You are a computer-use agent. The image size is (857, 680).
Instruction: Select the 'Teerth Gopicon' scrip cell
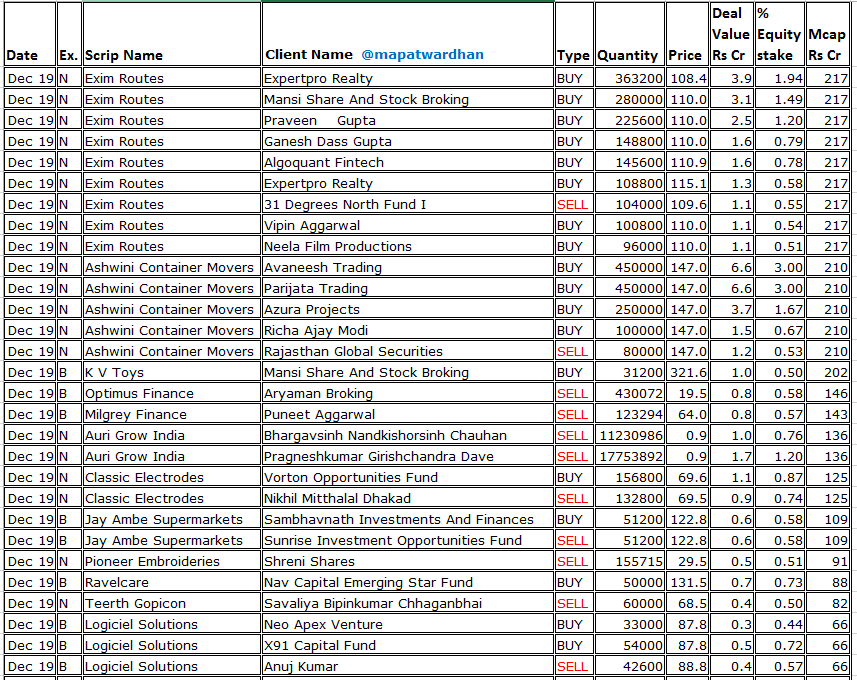(172, 603)
